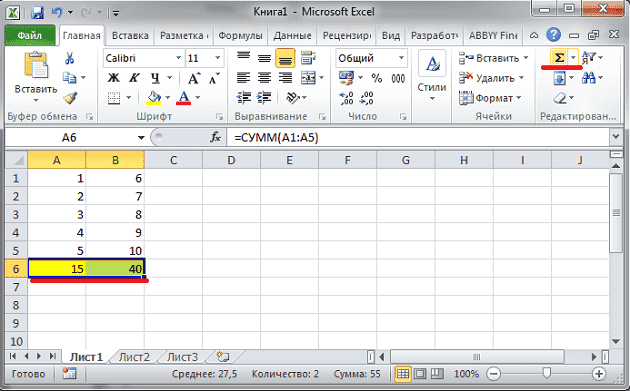Image resolution: width=630 pixels, height=391 pixels.
Task: Click the formula bar with =СУММ(A1:A5)
Action: pos(418,138)
